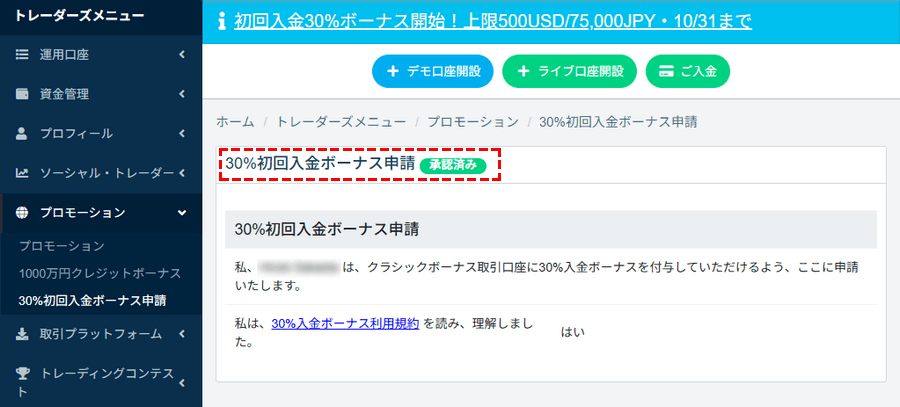Click the person icon beside プロフィール
This screenshot has height=407, width=900.
click(x=22, y=133)
